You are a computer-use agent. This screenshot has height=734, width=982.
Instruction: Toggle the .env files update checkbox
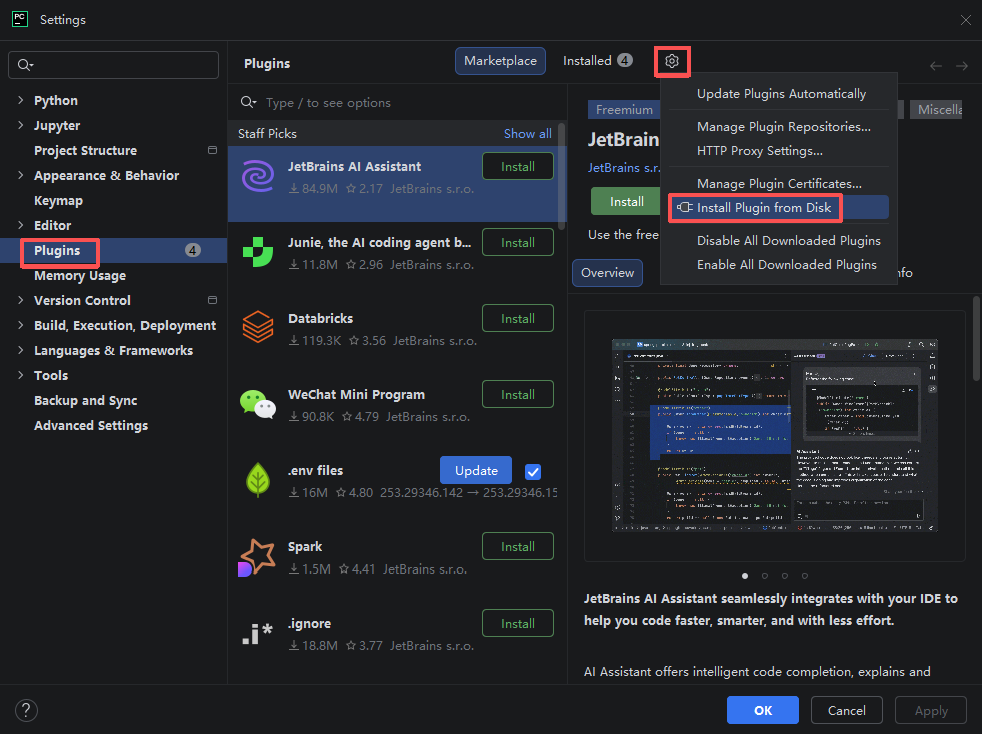pos(533,472)
